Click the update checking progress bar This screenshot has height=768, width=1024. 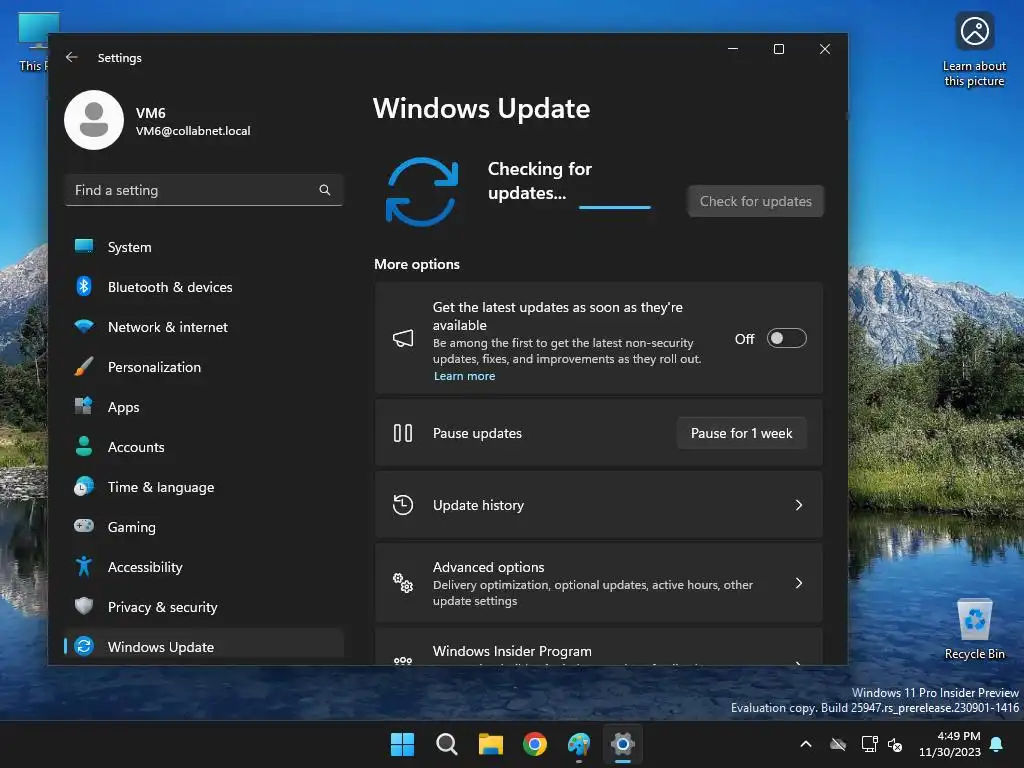click(x=615, y=207)
